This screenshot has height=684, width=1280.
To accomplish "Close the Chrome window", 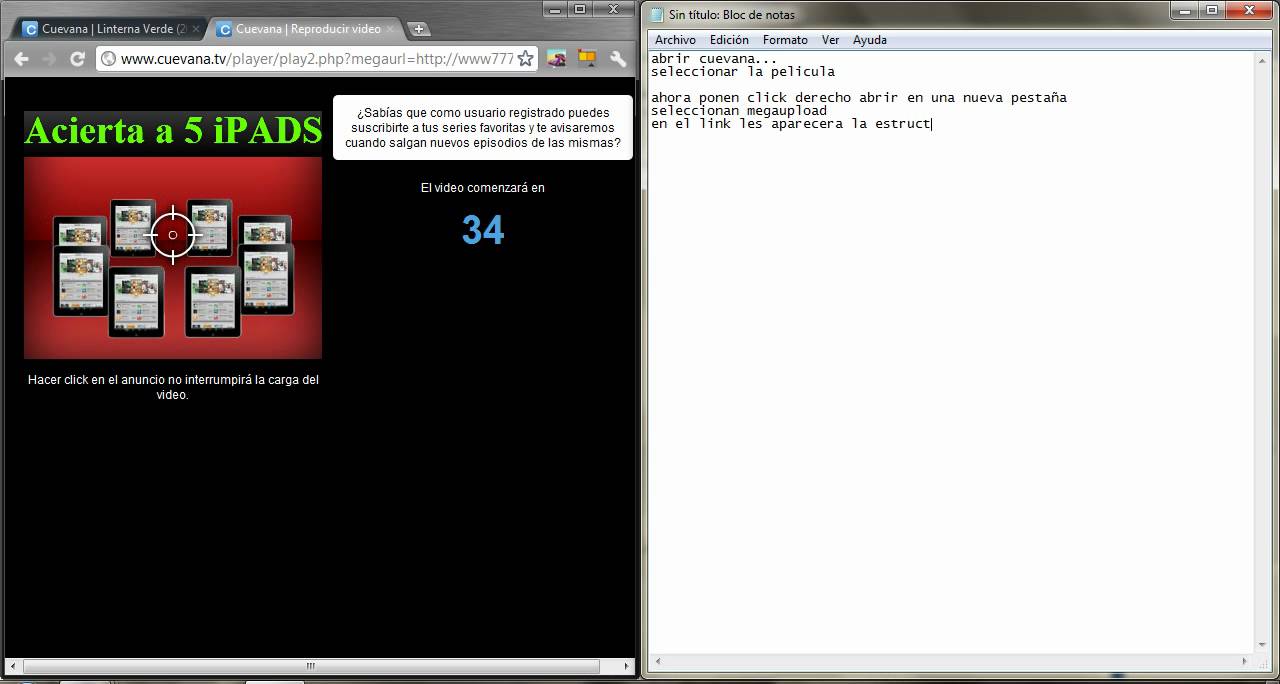I will (x=614, y=9).
